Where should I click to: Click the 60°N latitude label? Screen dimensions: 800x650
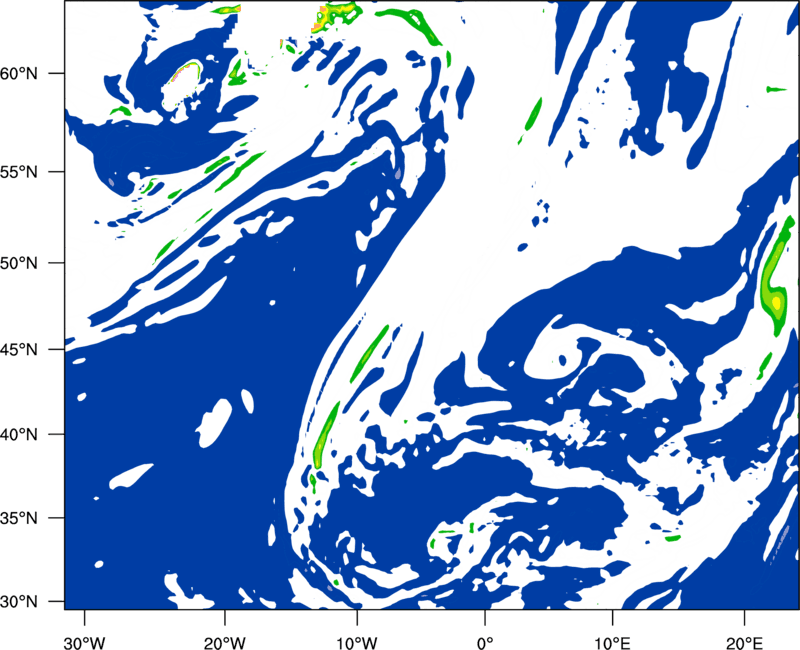[x=19, y=74]
